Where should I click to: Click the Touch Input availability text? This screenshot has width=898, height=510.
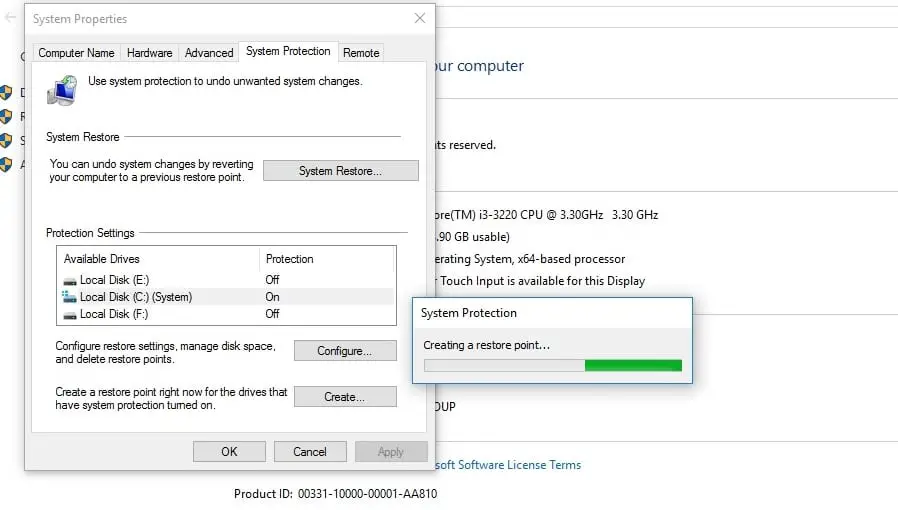542,281
